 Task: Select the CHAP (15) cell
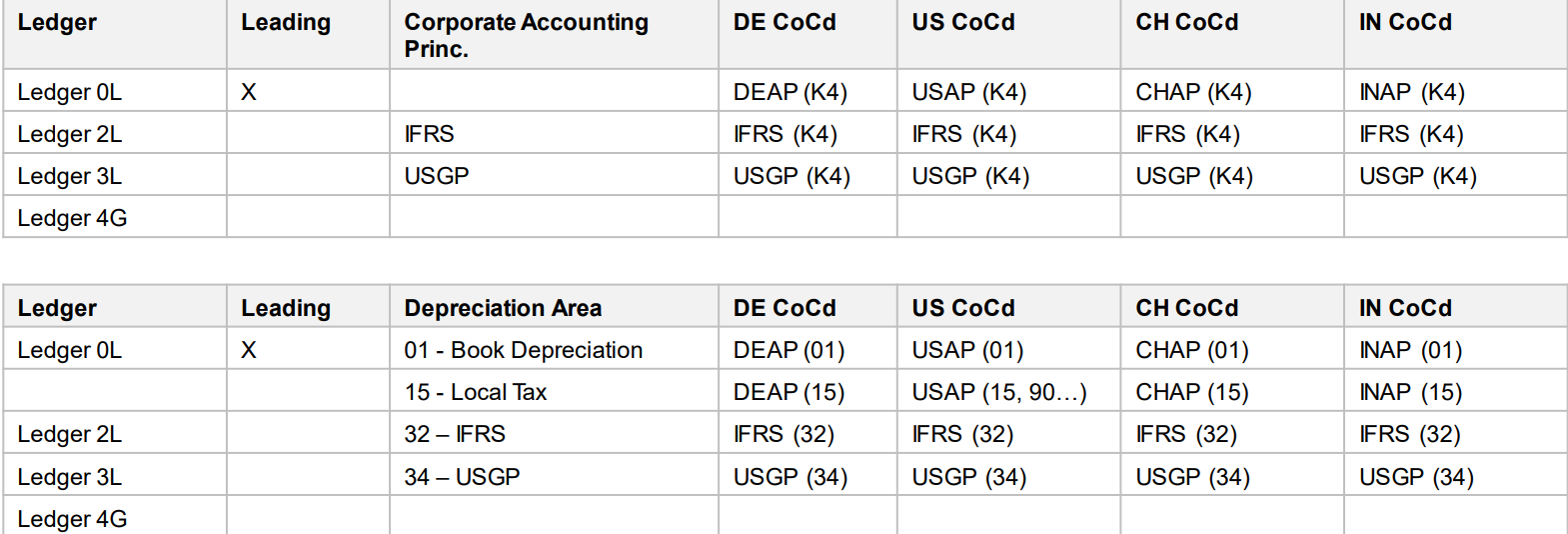click(1192, 392)
